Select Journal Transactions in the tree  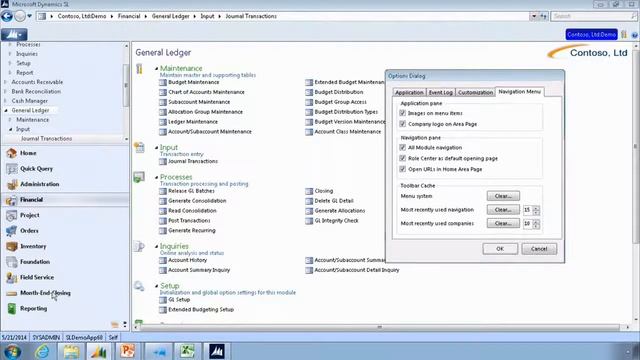[46, 139]
